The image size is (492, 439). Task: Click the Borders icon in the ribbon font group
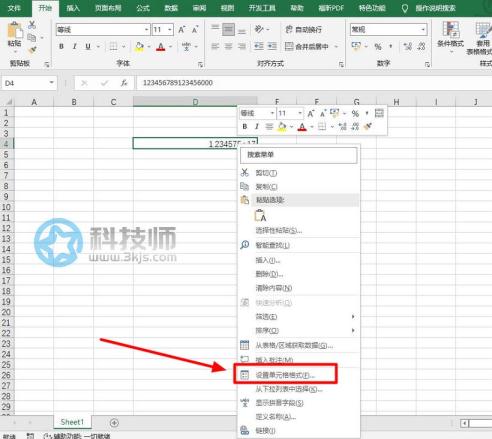(x=113, y=46)
